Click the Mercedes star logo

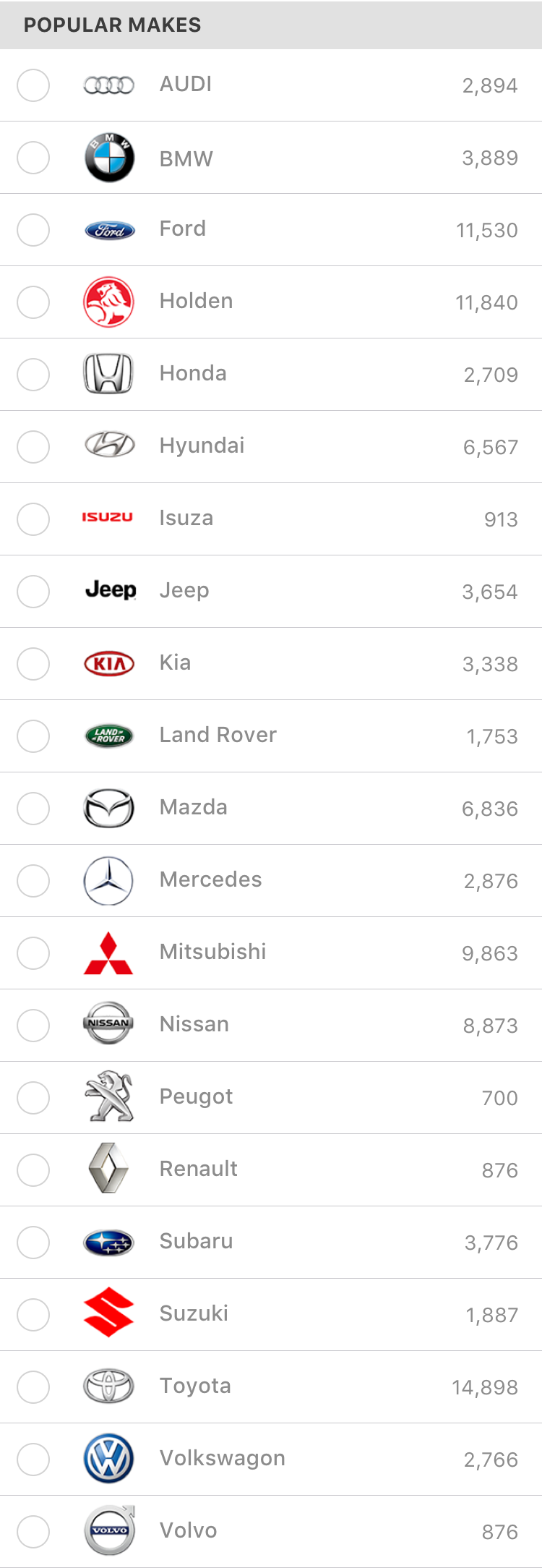point(108,881)
